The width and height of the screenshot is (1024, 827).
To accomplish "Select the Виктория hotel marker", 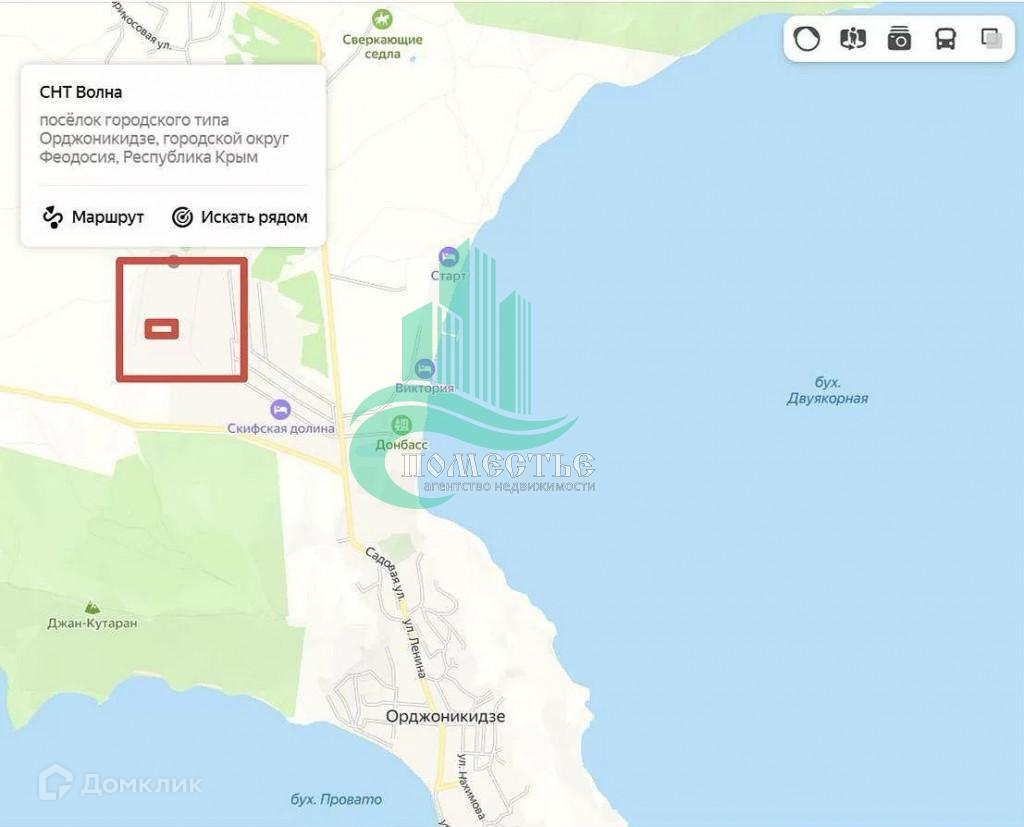I will pos(424,369).
